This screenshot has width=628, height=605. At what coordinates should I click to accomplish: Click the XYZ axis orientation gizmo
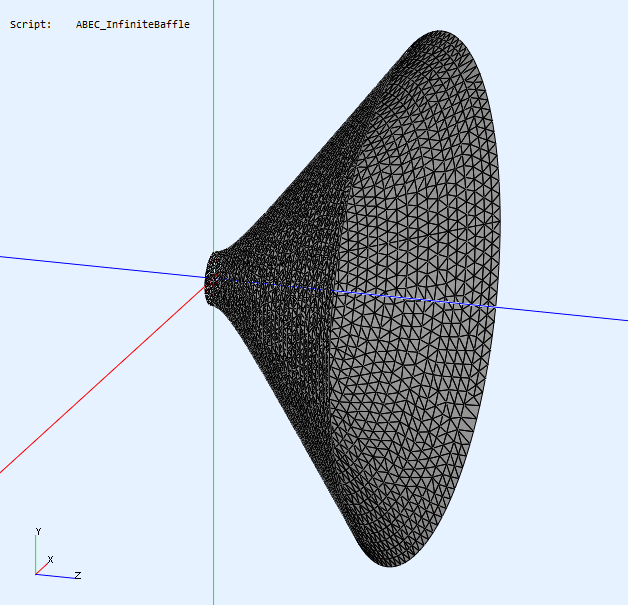coord(58,554)
